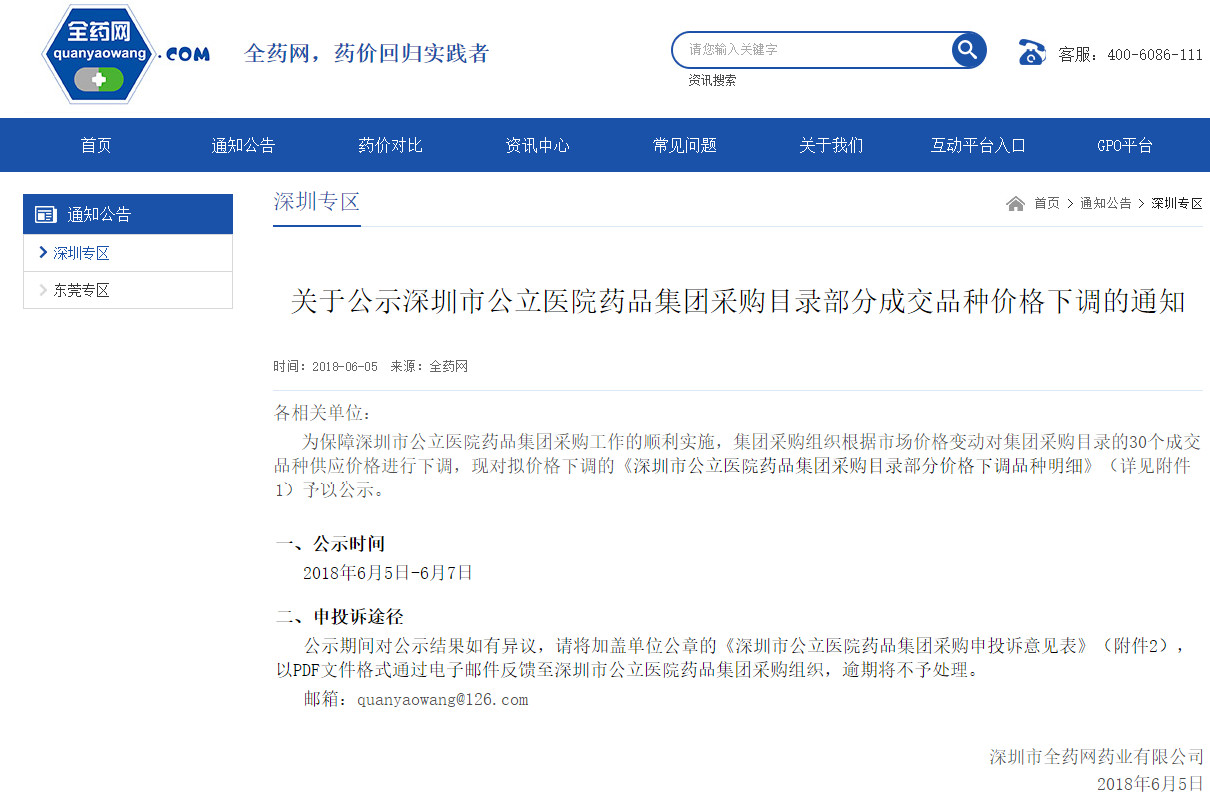Click the 全药网 hexagon logo
This screenshot has width=1210, height=801.
[x=100, y=54]
